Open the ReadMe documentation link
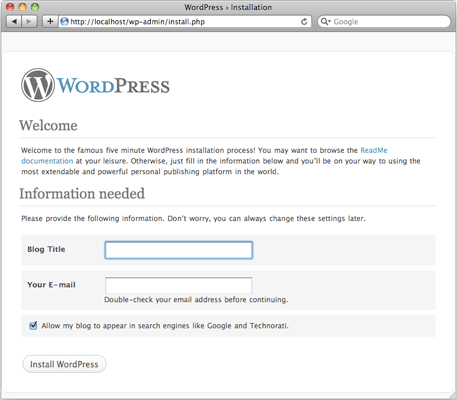 (204, 156)
